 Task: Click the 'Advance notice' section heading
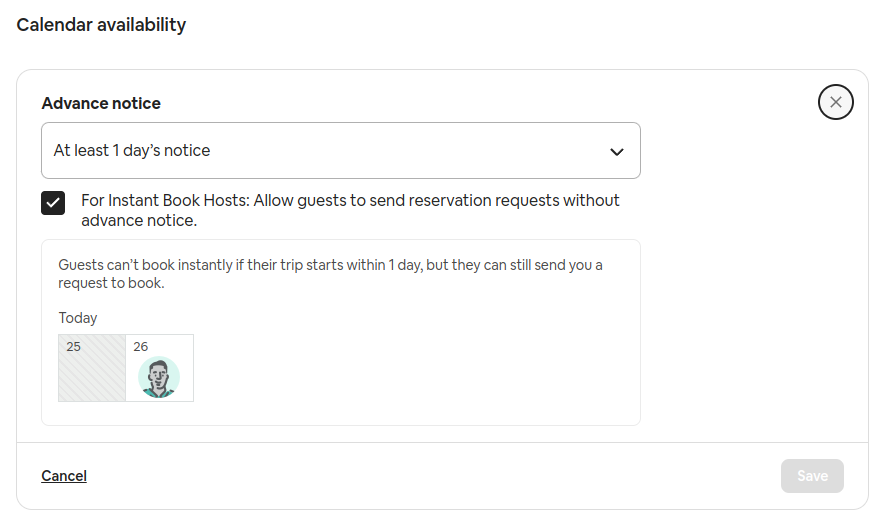click(101, 103)
